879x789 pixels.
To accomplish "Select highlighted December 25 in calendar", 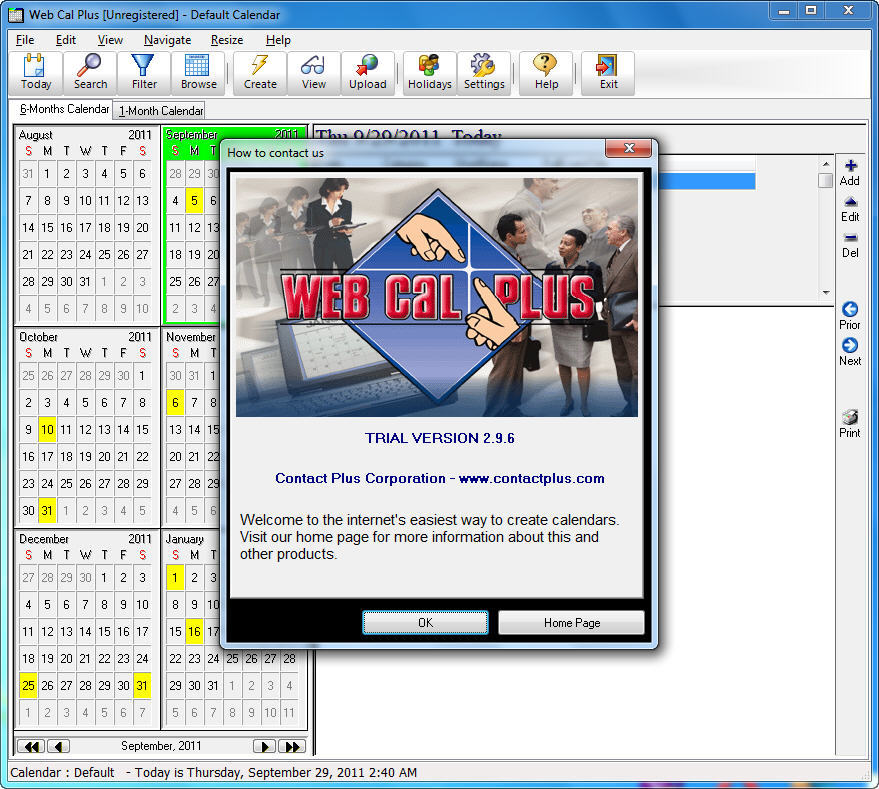I will point(28,685).
